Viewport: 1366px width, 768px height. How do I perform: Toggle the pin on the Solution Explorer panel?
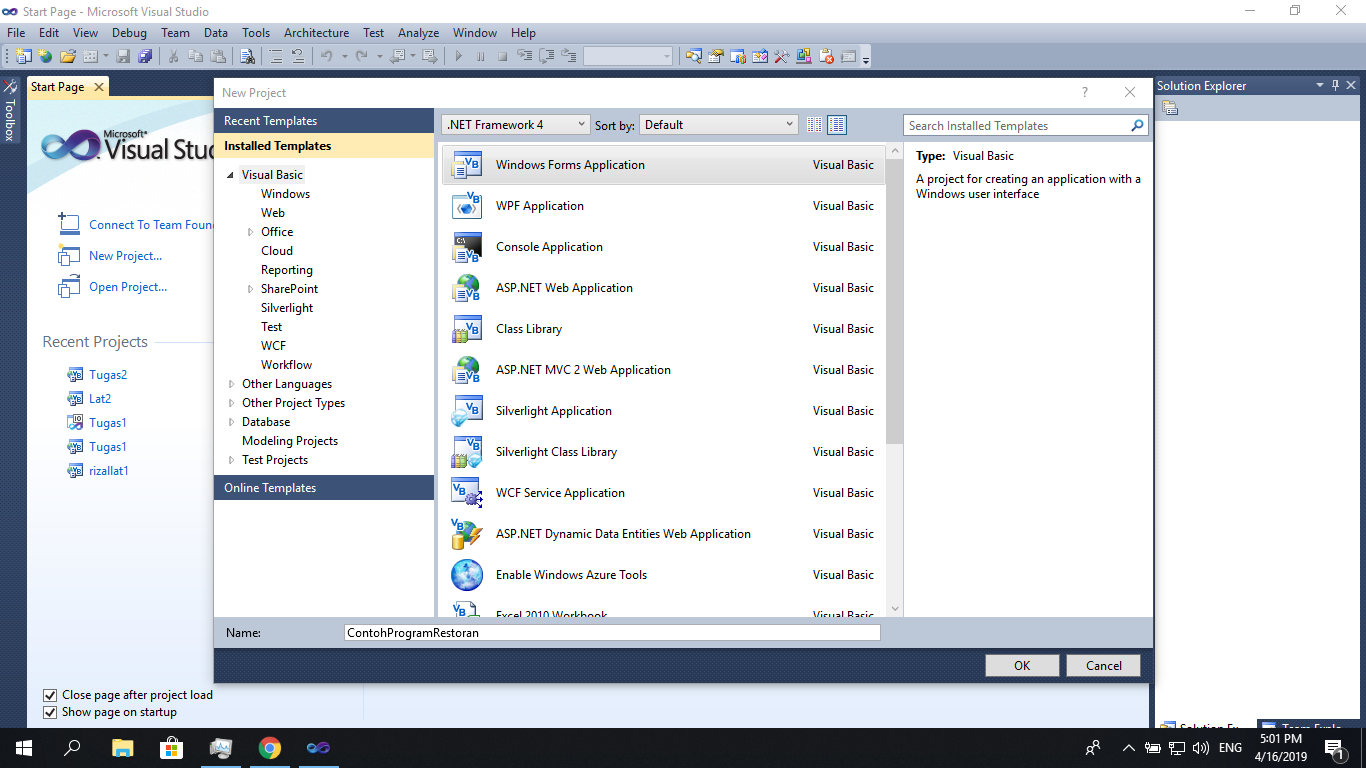click(1335, 85)
